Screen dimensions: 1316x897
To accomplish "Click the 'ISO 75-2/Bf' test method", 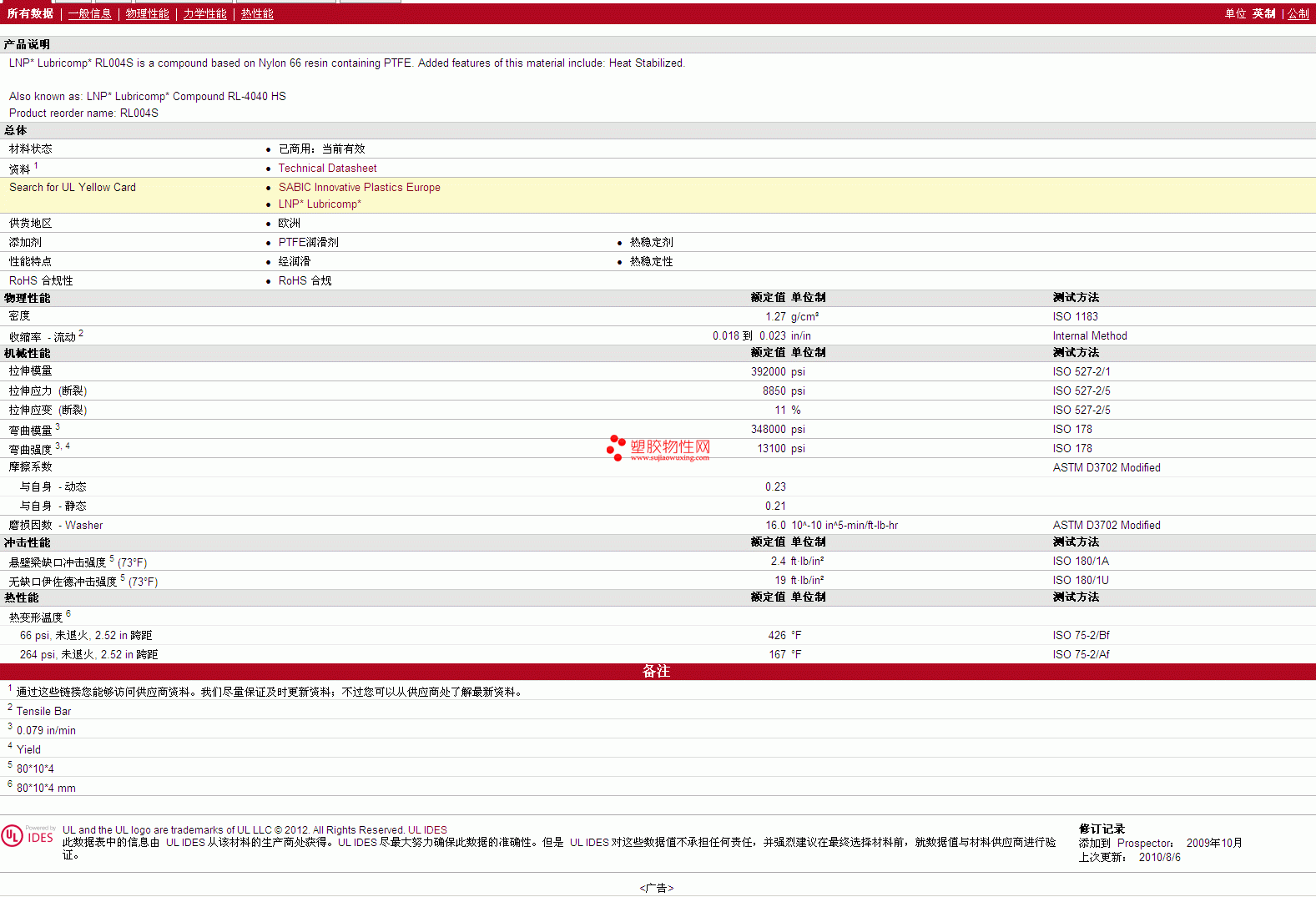I will (x=1082, y=635).
